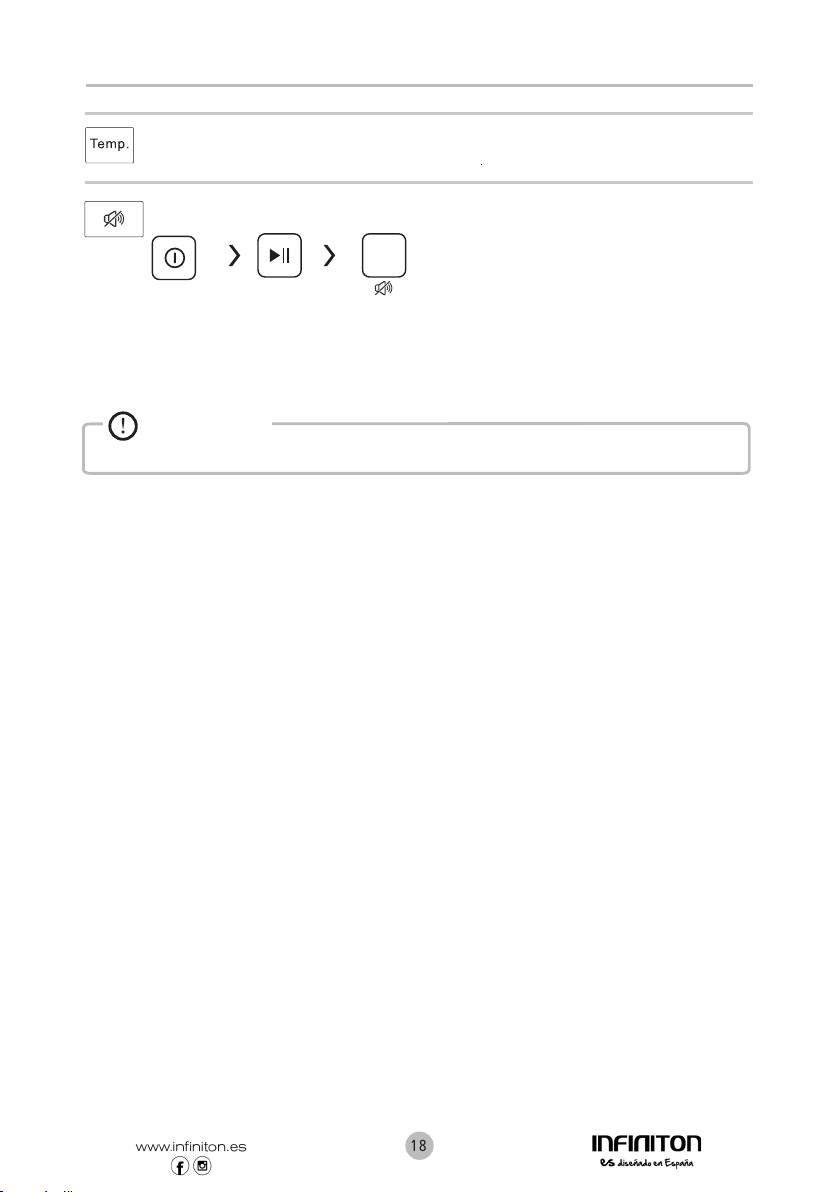The height and width of the screenshot is (1192, 840).
Task: Click the cropped text at bottom-left corner
Action: coord(36,1189)
